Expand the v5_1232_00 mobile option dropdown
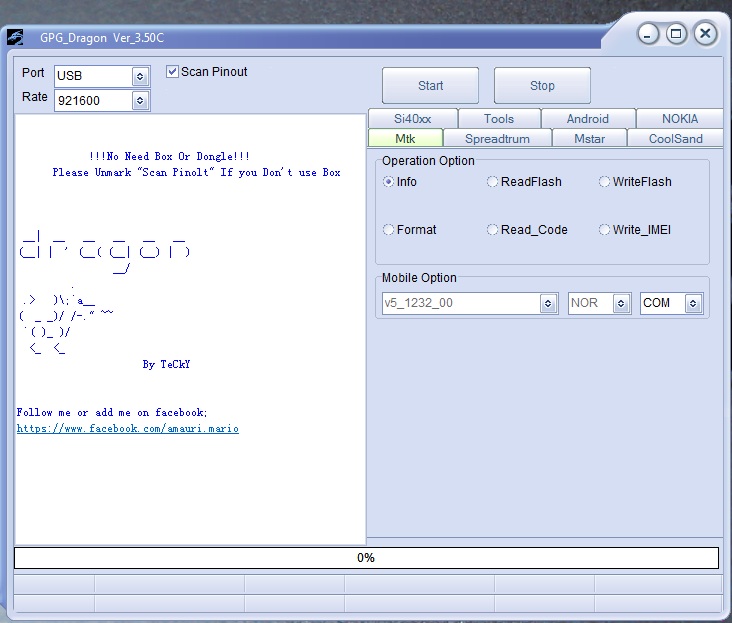 [548, 303]
